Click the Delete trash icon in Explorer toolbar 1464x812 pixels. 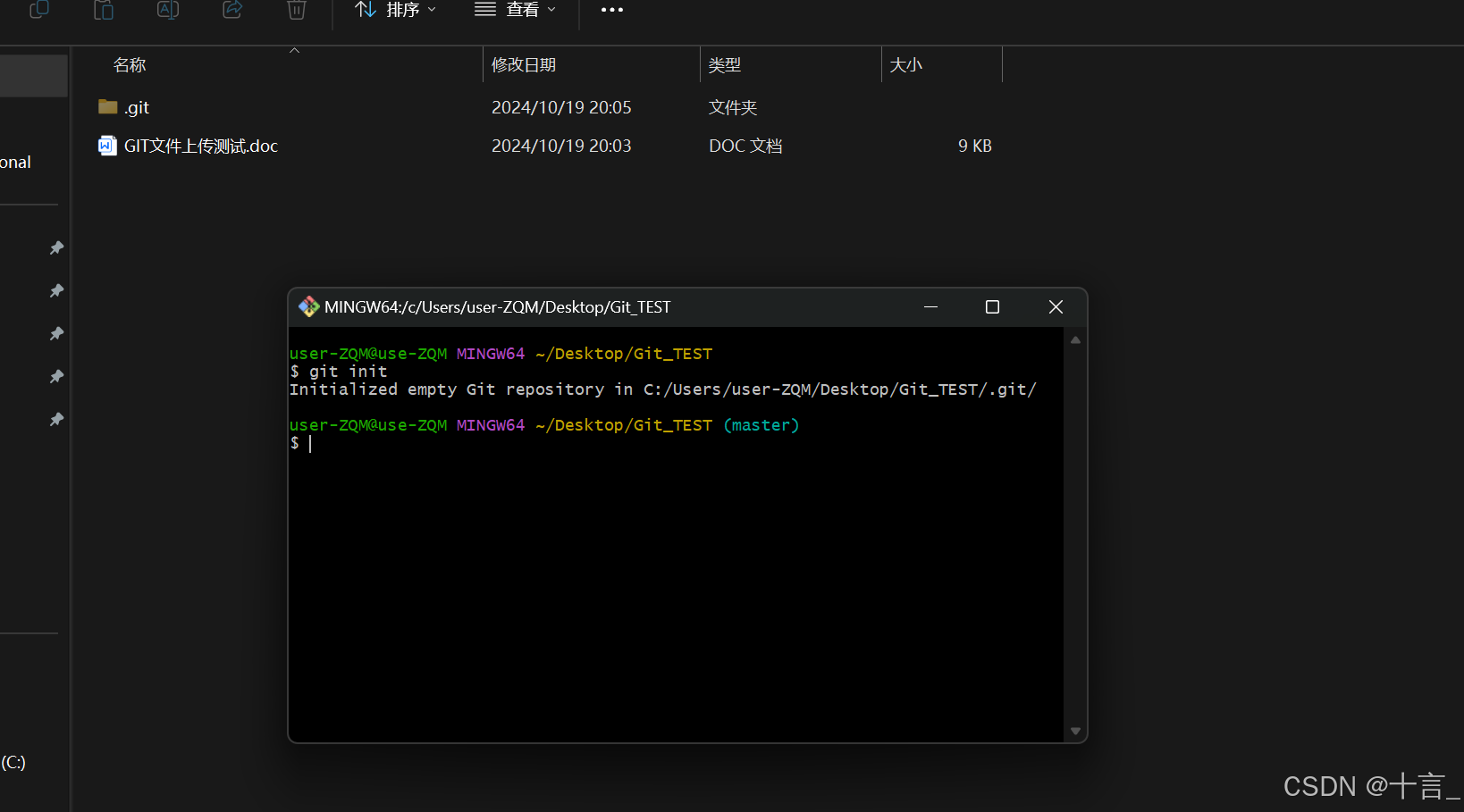[297, 10]
